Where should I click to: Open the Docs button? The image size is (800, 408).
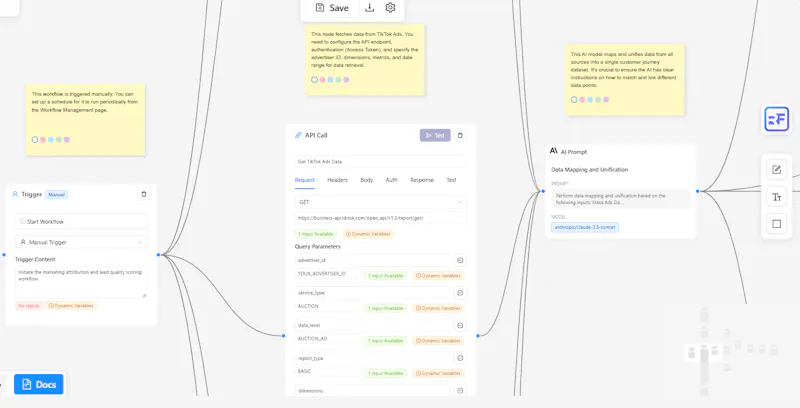point(39,385)
